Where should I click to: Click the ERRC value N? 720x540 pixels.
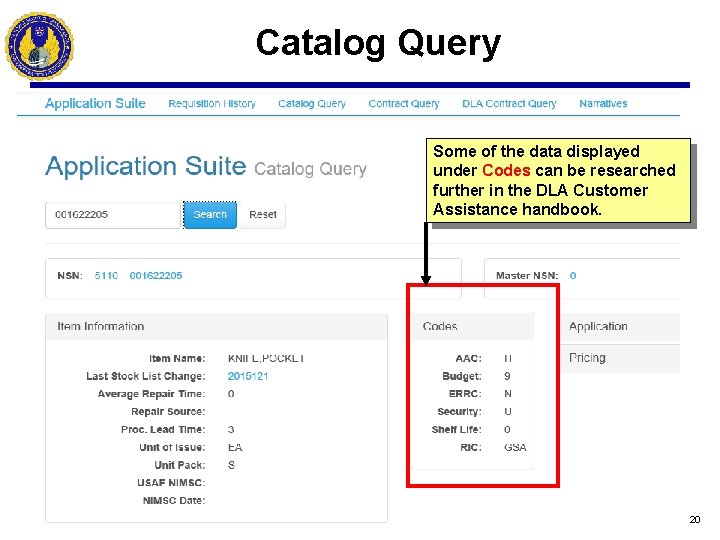tap(507, 394)
